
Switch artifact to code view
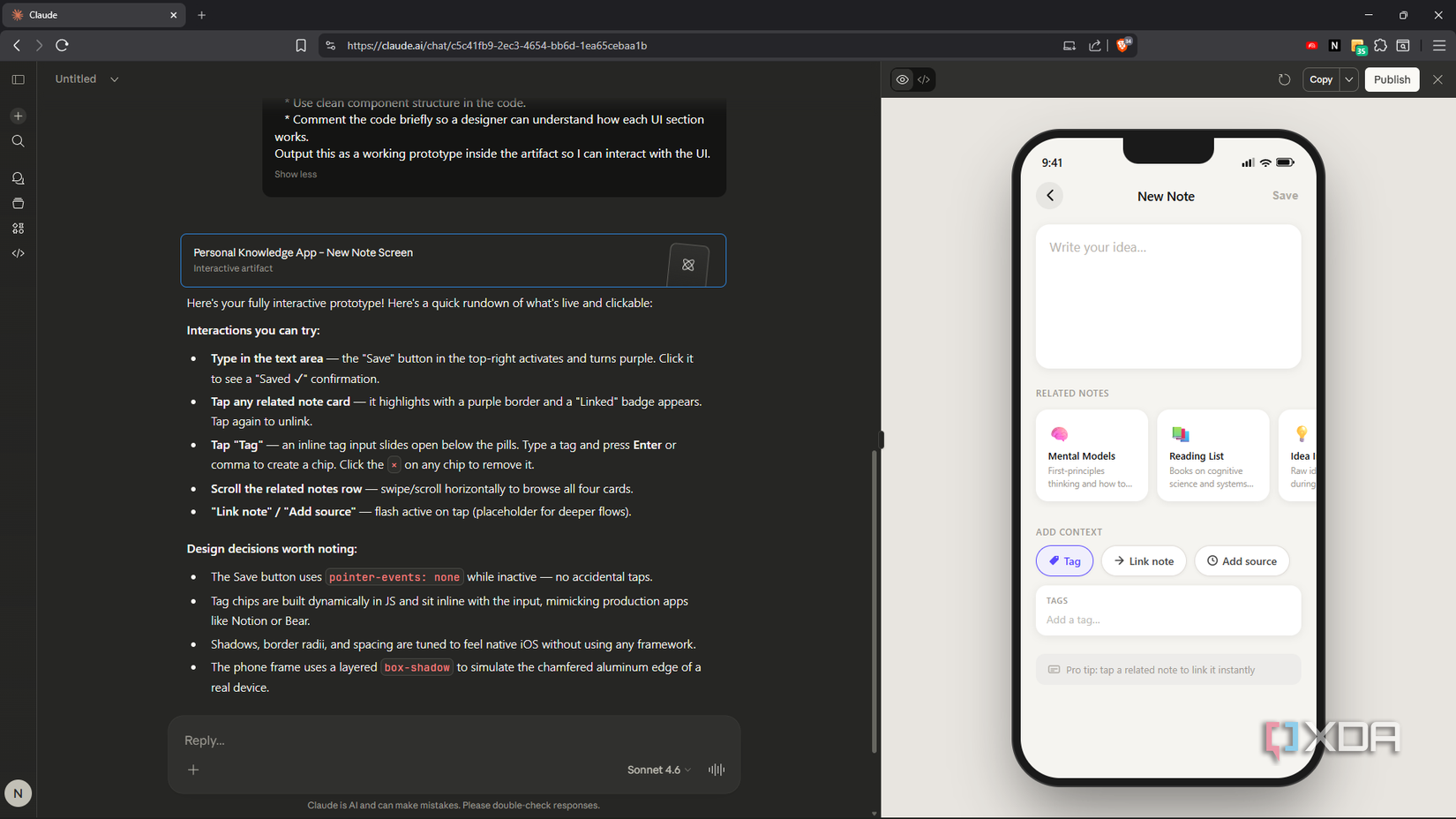pyautogui.click(x=924, y=79)
